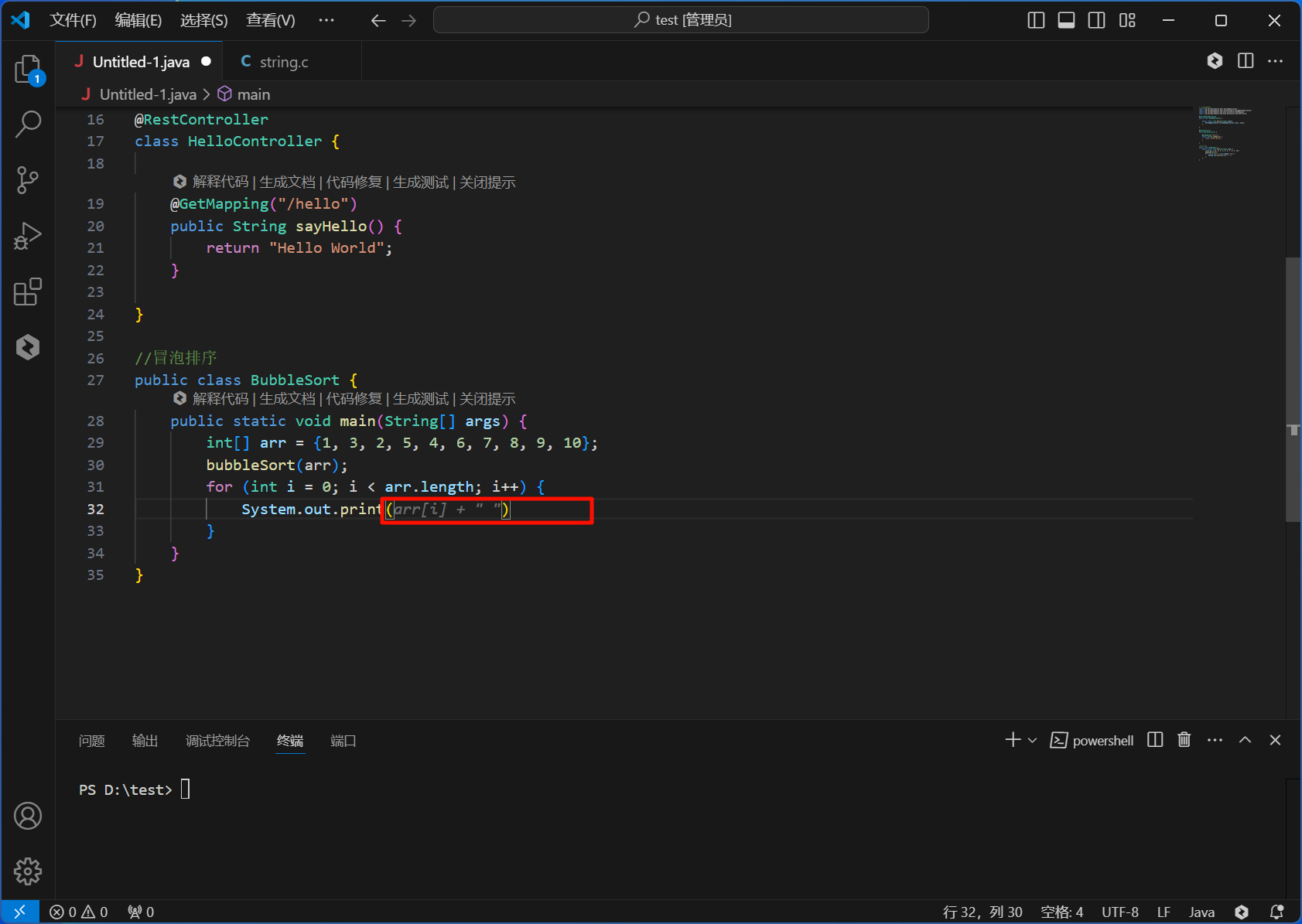
Task: Switch to the string.c editor tab
Action: (283, 62)
